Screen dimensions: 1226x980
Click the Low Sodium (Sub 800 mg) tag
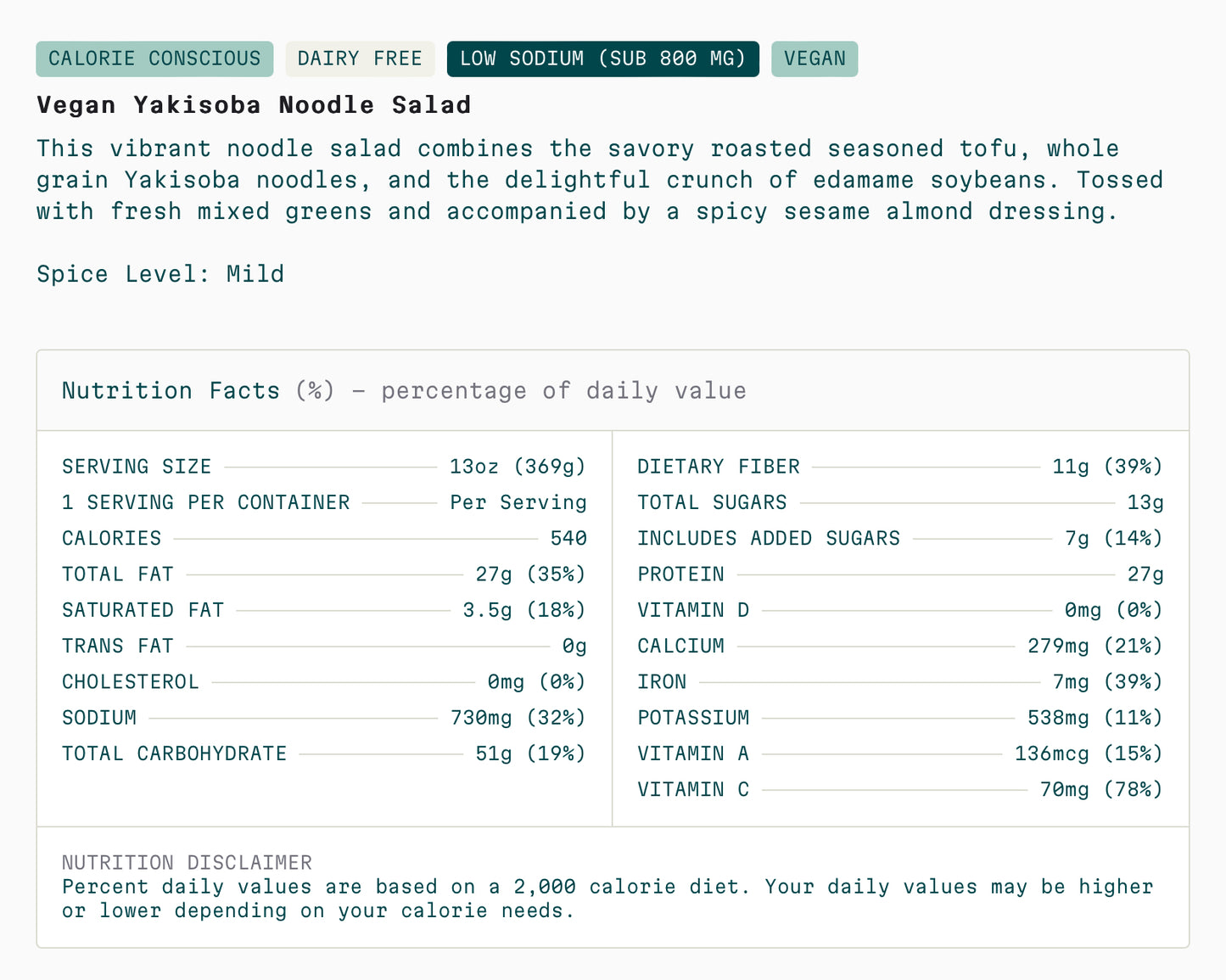tap(603, 59)
